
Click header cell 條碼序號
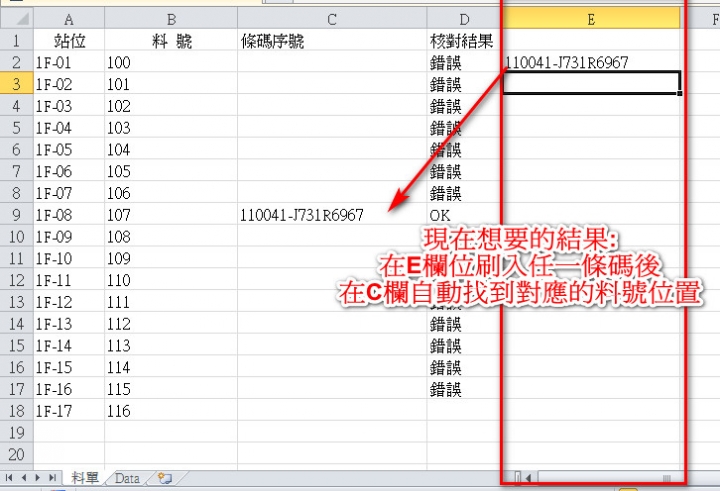pyautogui.click(x=332, y=41)
